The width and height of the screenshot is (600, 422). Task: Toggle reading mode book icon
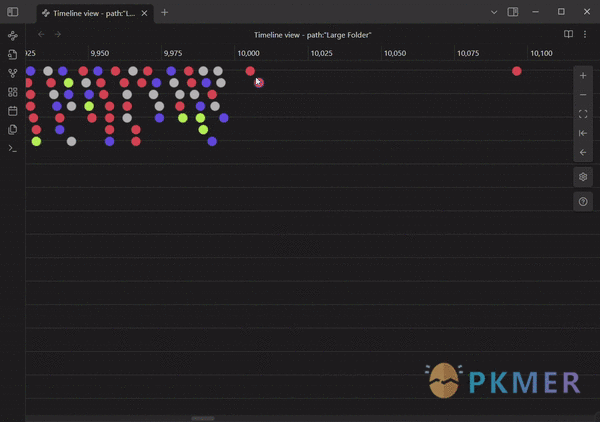(x=568, y=34)
